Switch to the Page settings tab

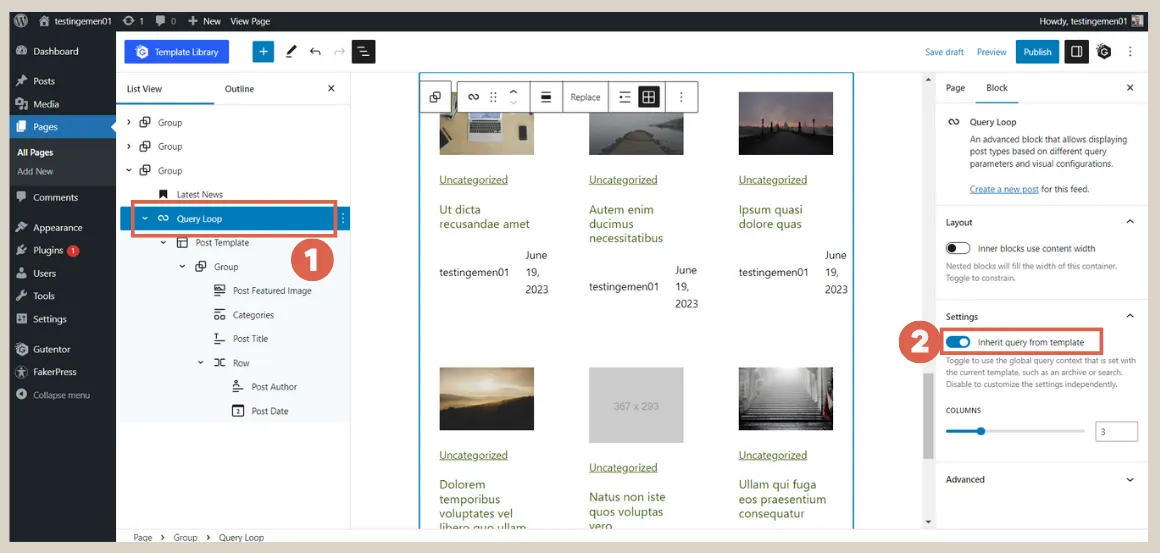coord(955,88)
